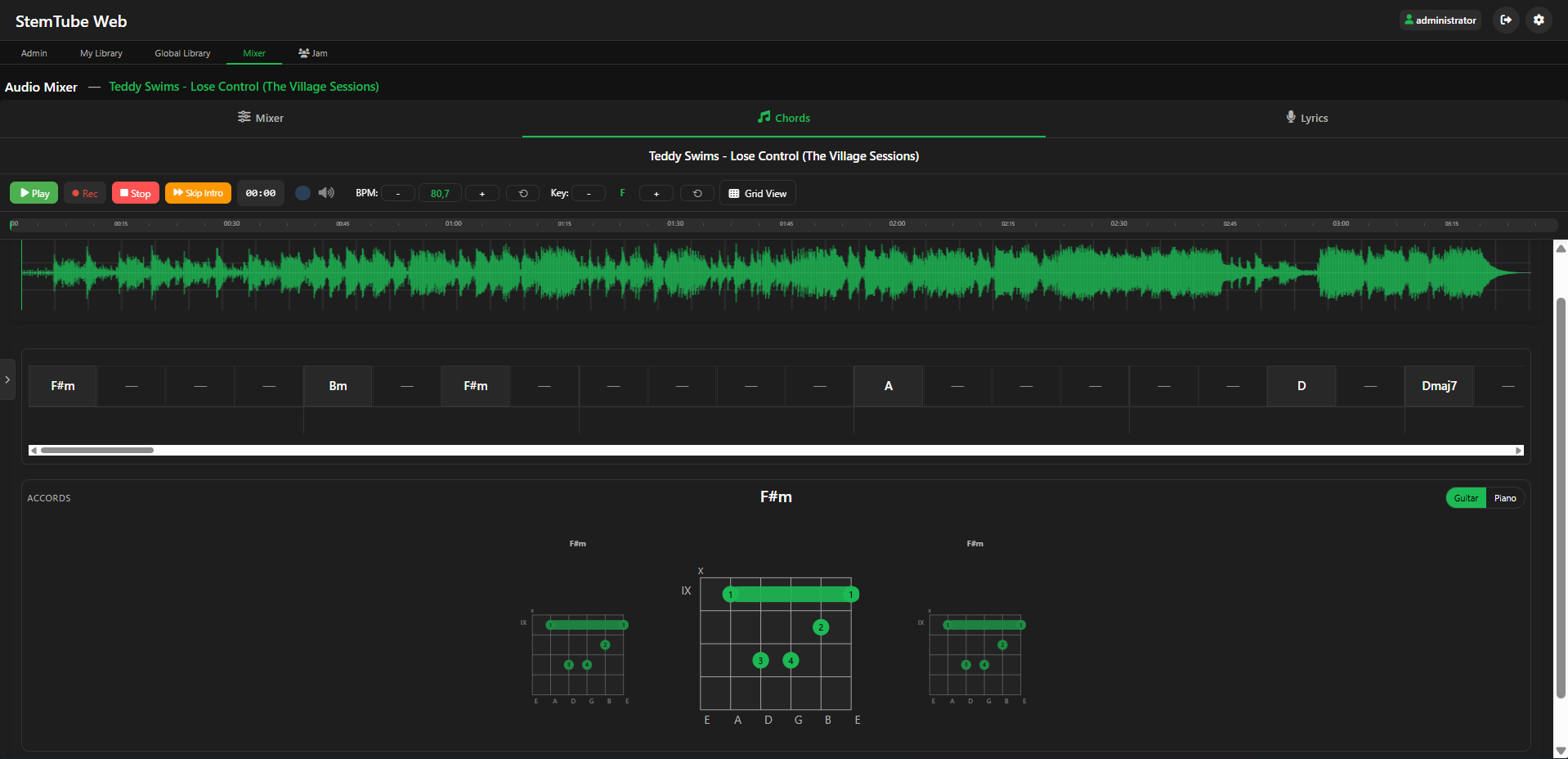This screenshot has width=1568, height=759.
Task: Click the page vertical scrollbar thumb
Action: click(1561, 499)
